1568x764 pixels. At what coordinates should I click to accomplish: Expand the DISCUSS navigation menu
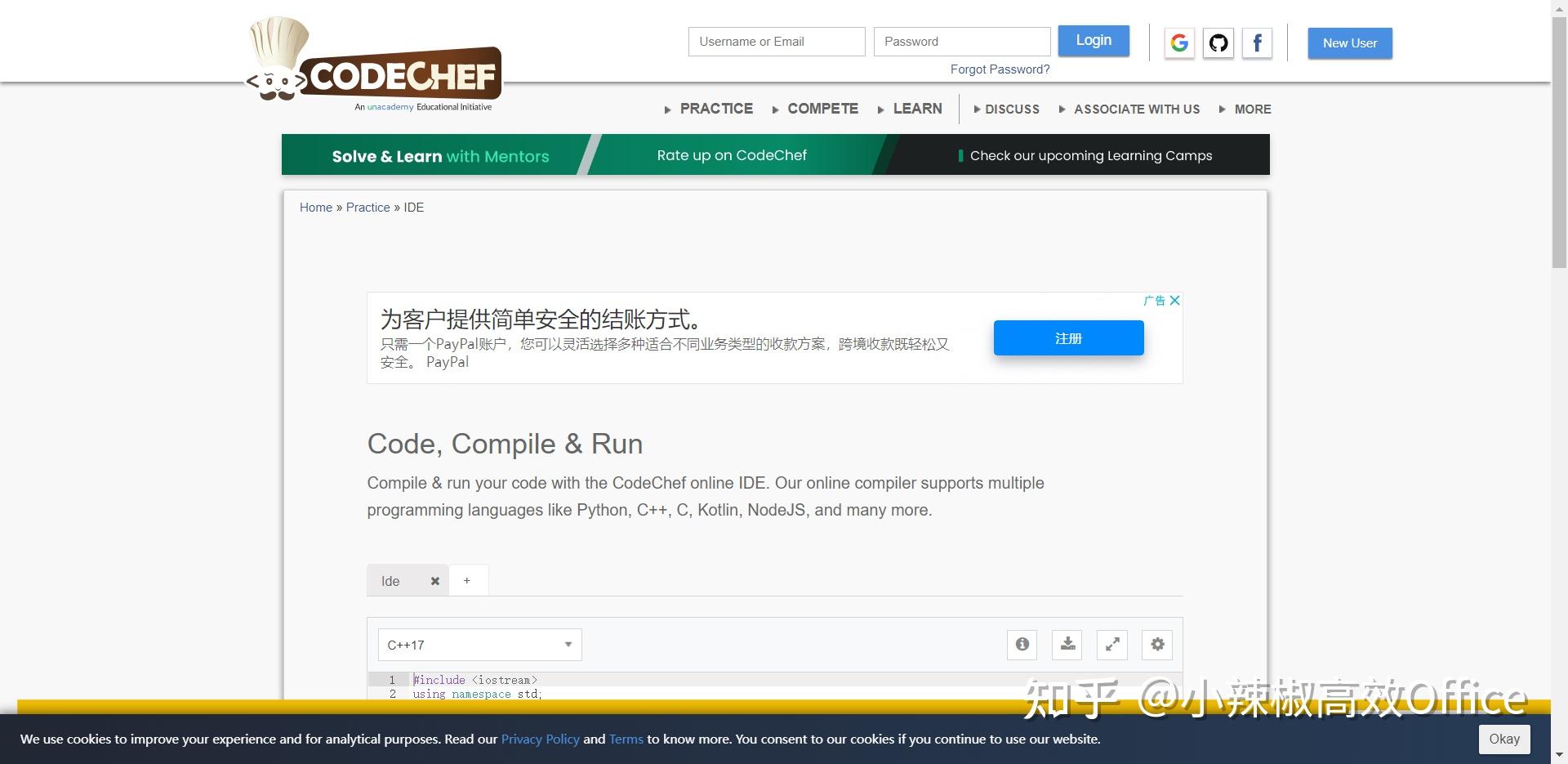click(1013, 109)
